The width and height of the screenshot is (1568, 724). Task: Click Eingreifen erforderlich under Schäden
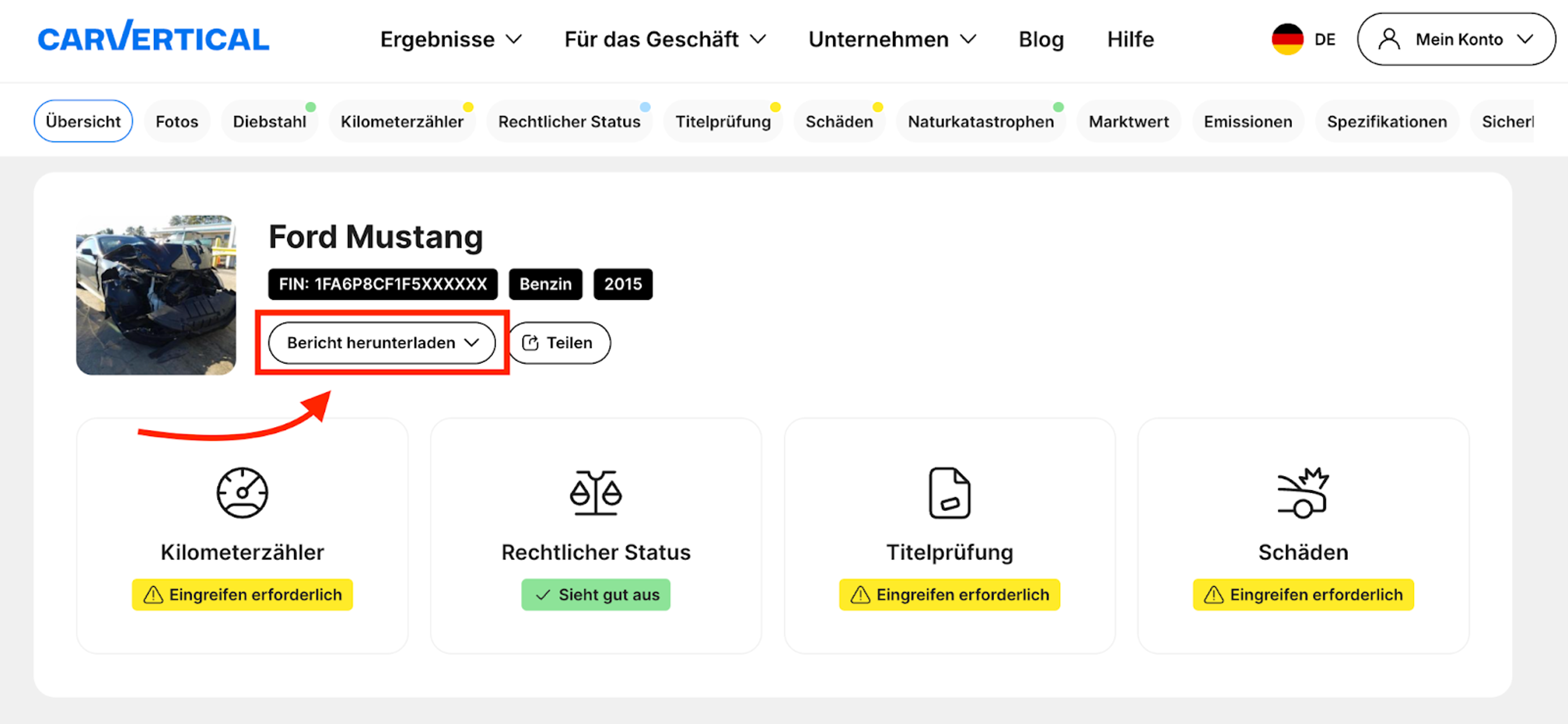coord(1303,594)
